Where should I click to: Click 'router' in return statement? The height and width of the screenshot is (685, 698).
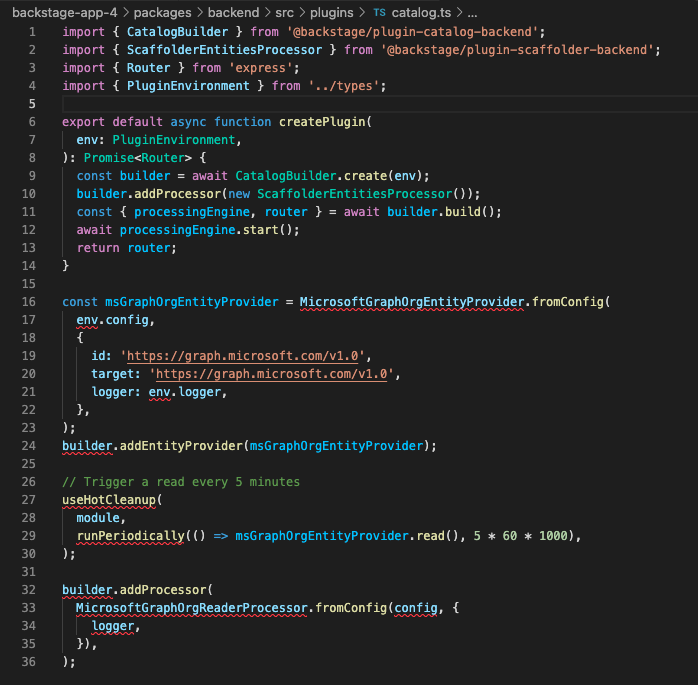[149, 248]
